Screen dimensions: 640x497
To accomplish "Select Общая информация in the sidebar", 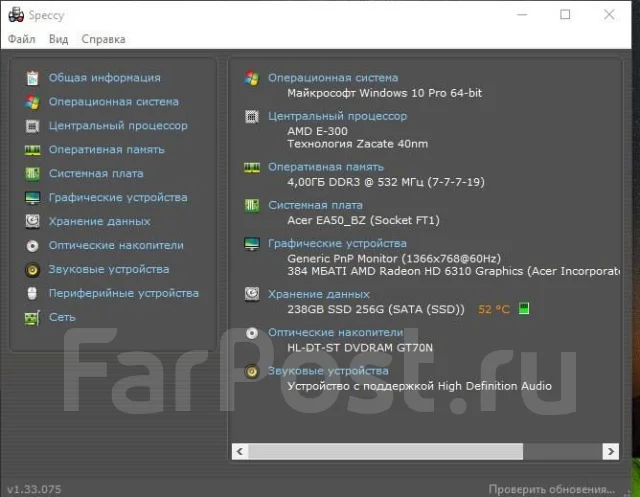I will (104, 78).
